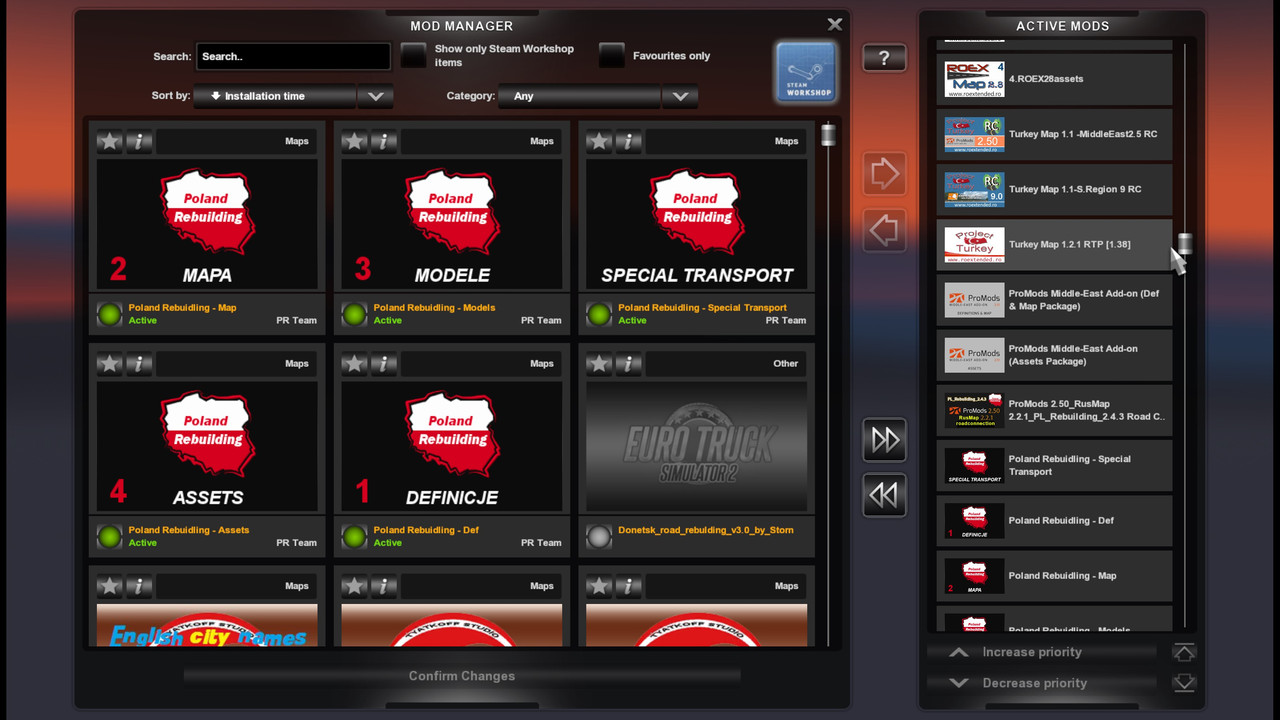Toggle Show only Steam Workshop items
This screenshot has width=1280, height=720.
pyautogui.click(x=414, y=56)
